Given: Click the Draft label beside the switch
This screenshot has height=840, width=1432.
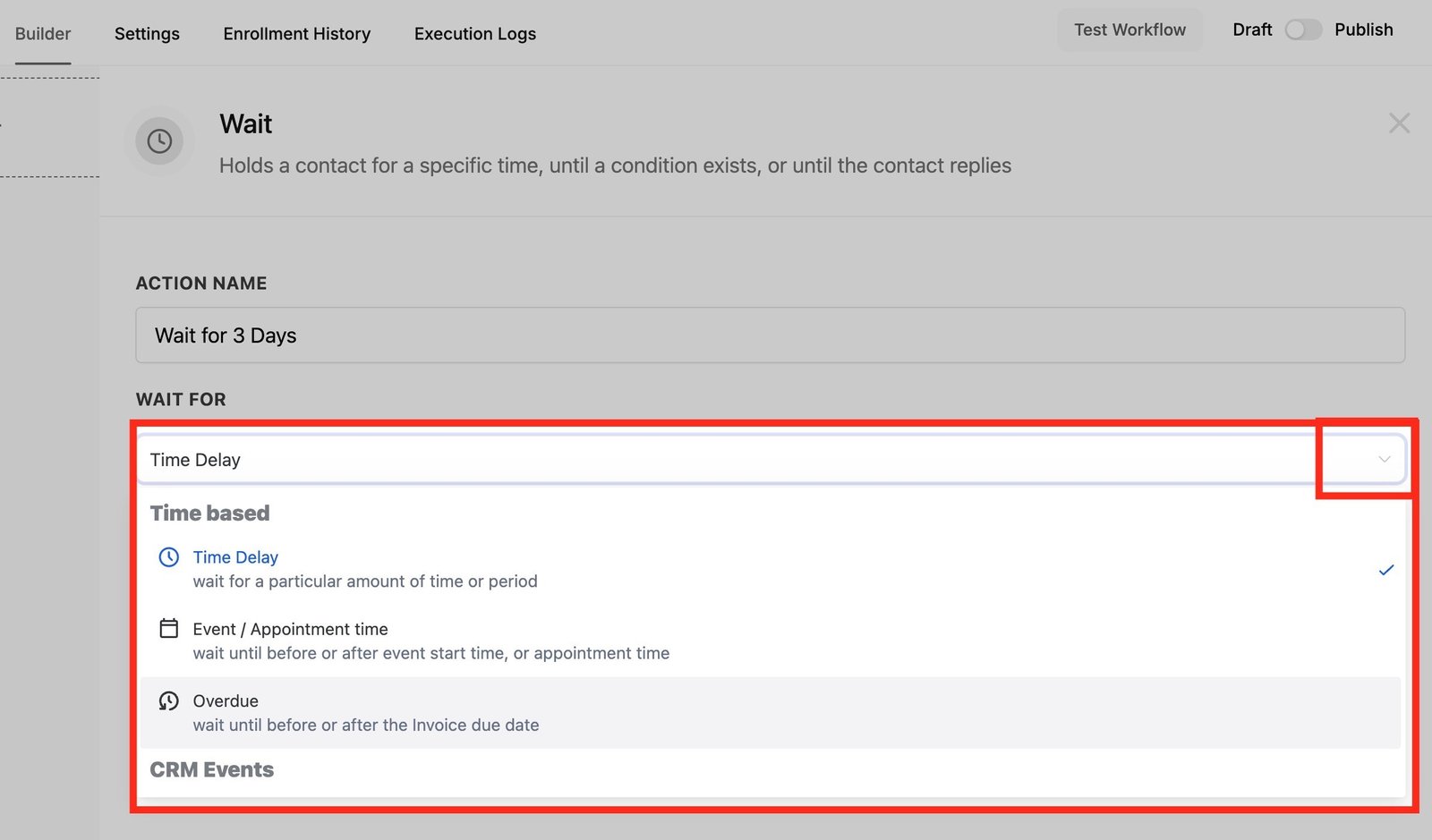Looking at the screenshot, I should [x=1251, y=30].
